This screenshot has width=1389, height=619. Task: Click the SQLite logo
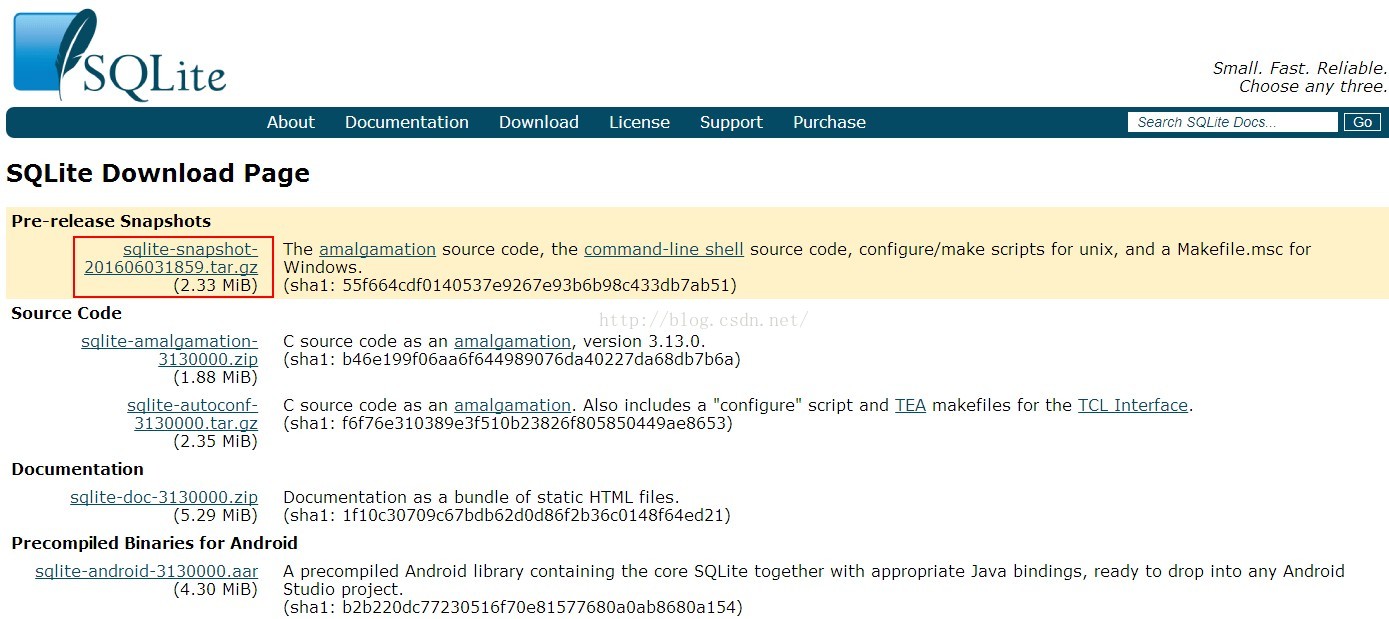tap(119, 54)
